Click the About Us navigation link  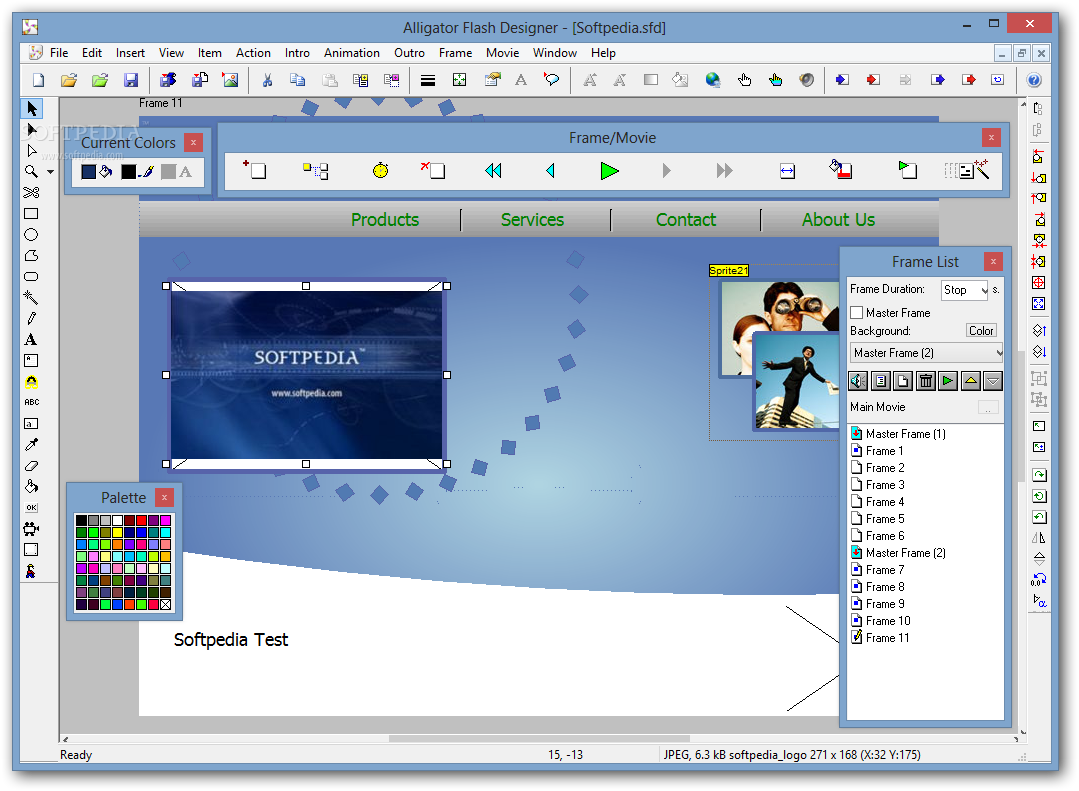tap(838, 220)
